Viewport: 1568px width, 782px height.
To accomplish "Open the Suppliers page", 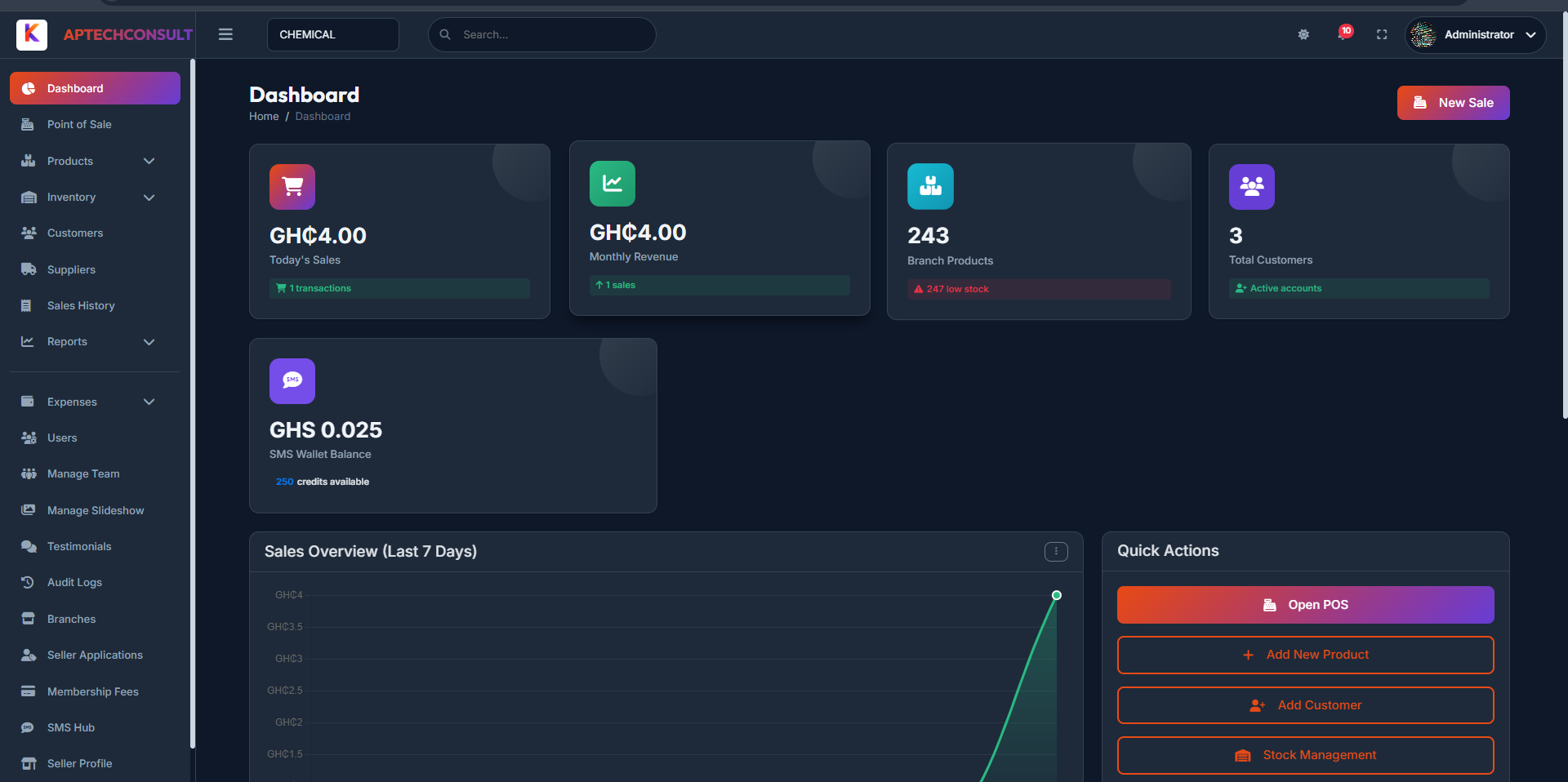I will pos(95,269).
